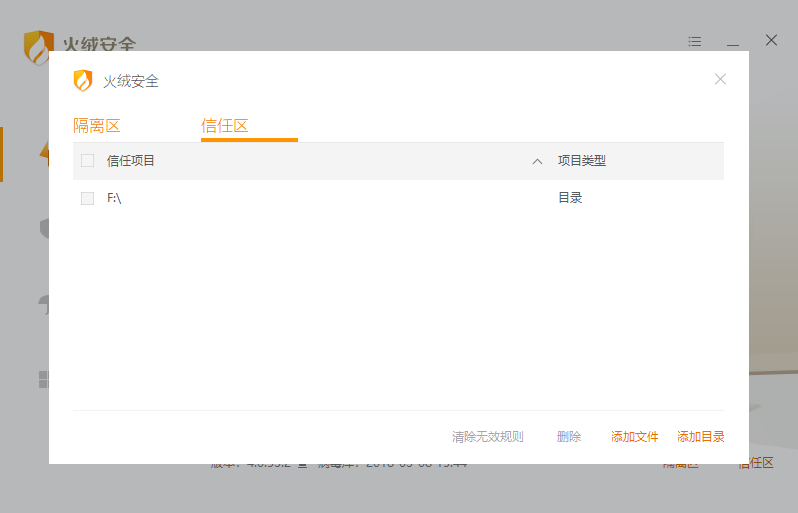Click the 信任项目 column header label
798x513 pixels.
(131, 161)
